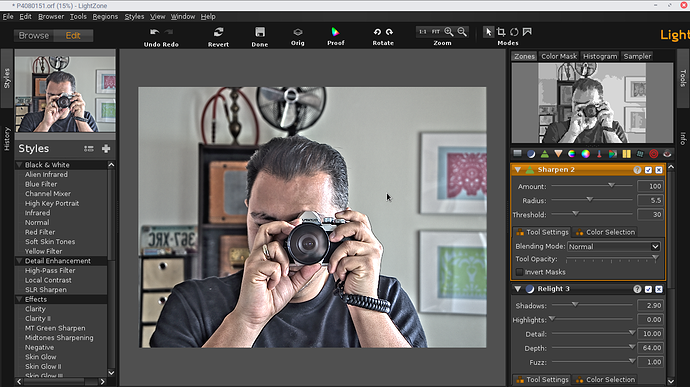Collapse the Sharpen 2 tool panel
Image resolution: width=690 pixels, height=387 pixels.
(x=518, y=170)
